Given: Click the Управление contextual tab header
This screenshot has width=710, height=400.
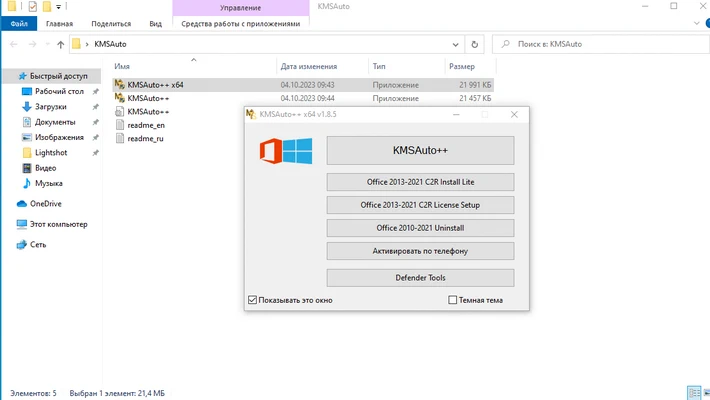Looking at the screenshot, I should tap(240, 8).
